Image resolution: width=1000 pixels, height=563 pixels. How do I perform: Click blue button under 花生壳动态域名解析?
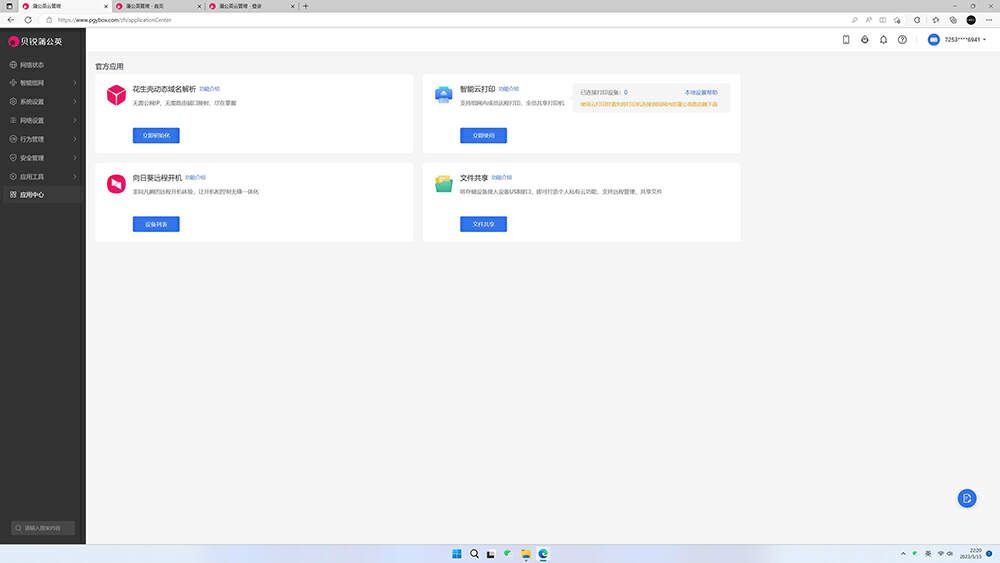pos(156,135)
